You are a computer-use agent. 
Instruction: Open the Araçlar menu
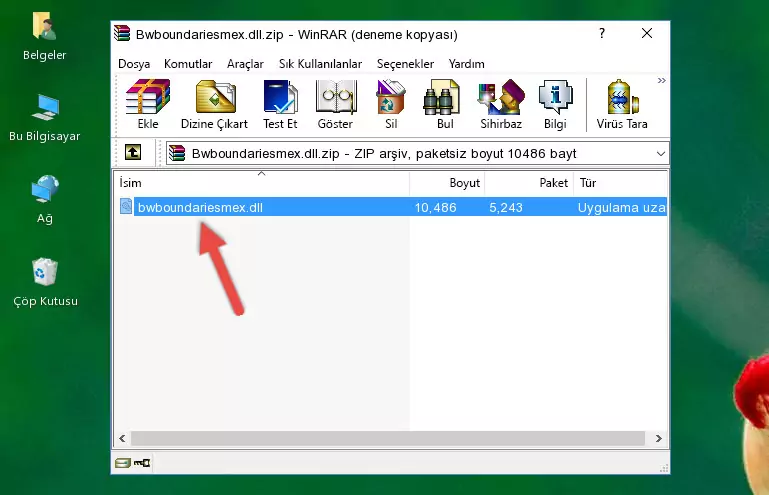[245, 64]
